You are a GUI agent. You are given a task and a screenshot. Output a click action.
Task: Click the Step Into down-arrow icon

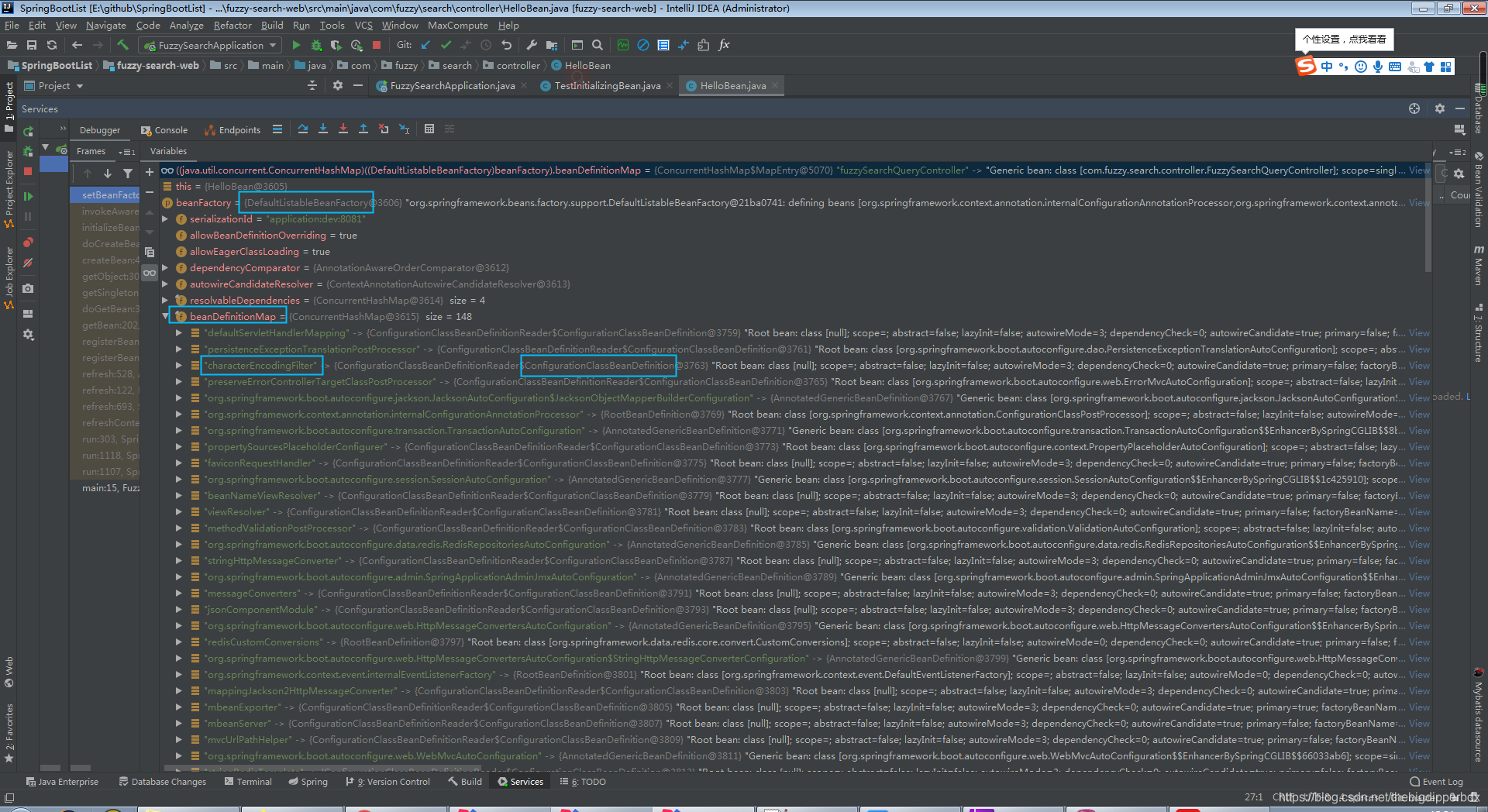[x=323, y=129]
